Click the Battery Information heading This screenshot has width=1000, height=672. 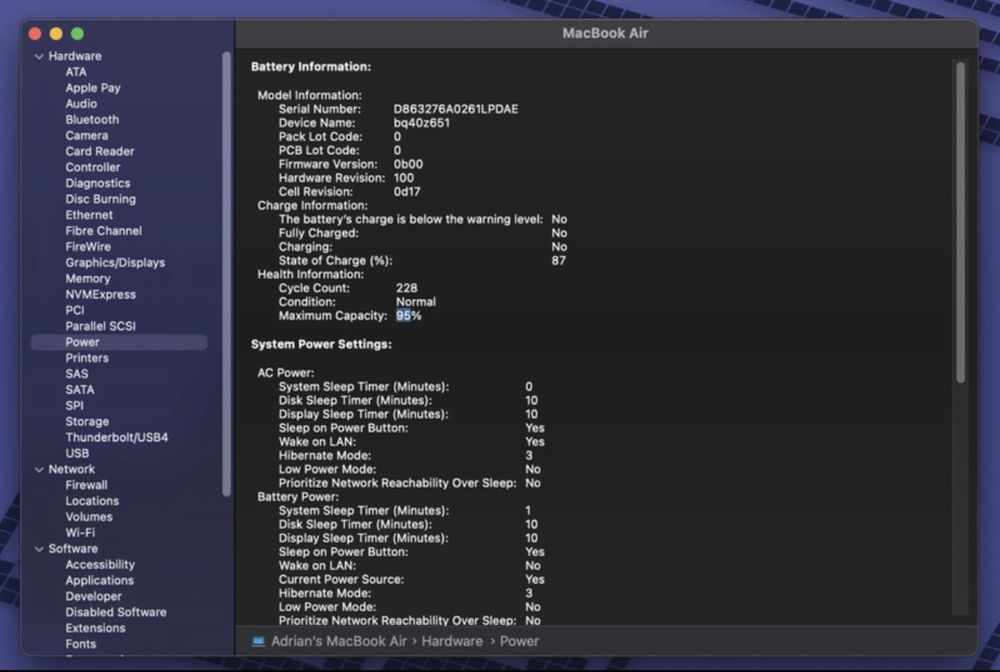[x=311, y=67]
